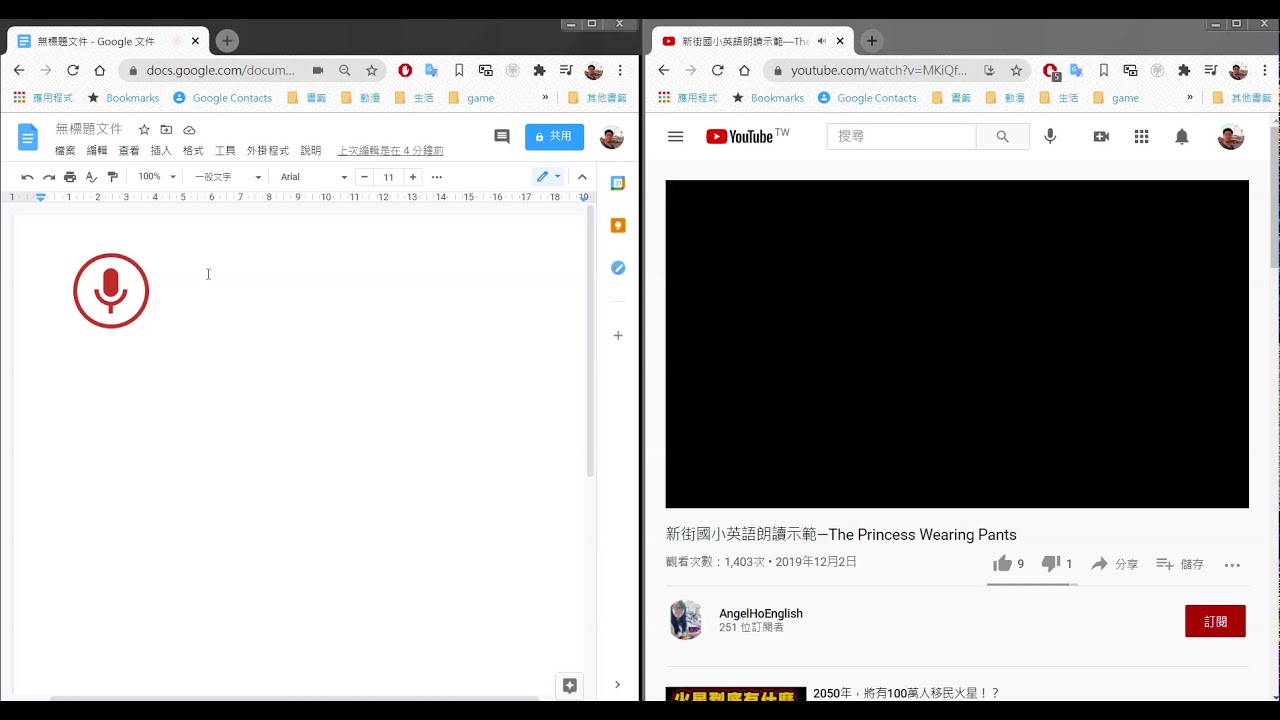1280x720 pixels.
Task: Open the YouTube guide hamburger menu
Action: point(675,137)
